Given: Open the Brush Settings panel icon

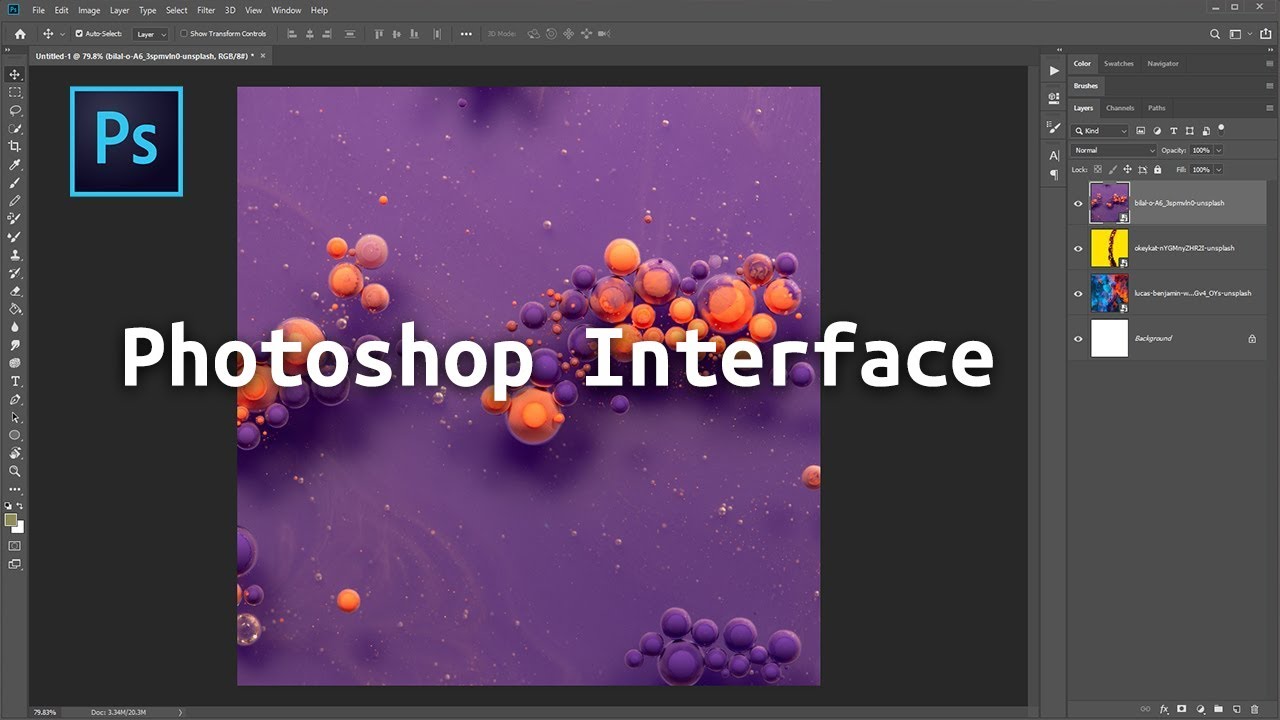Looking at the screenshot, I should click(x=1054, y=127).
